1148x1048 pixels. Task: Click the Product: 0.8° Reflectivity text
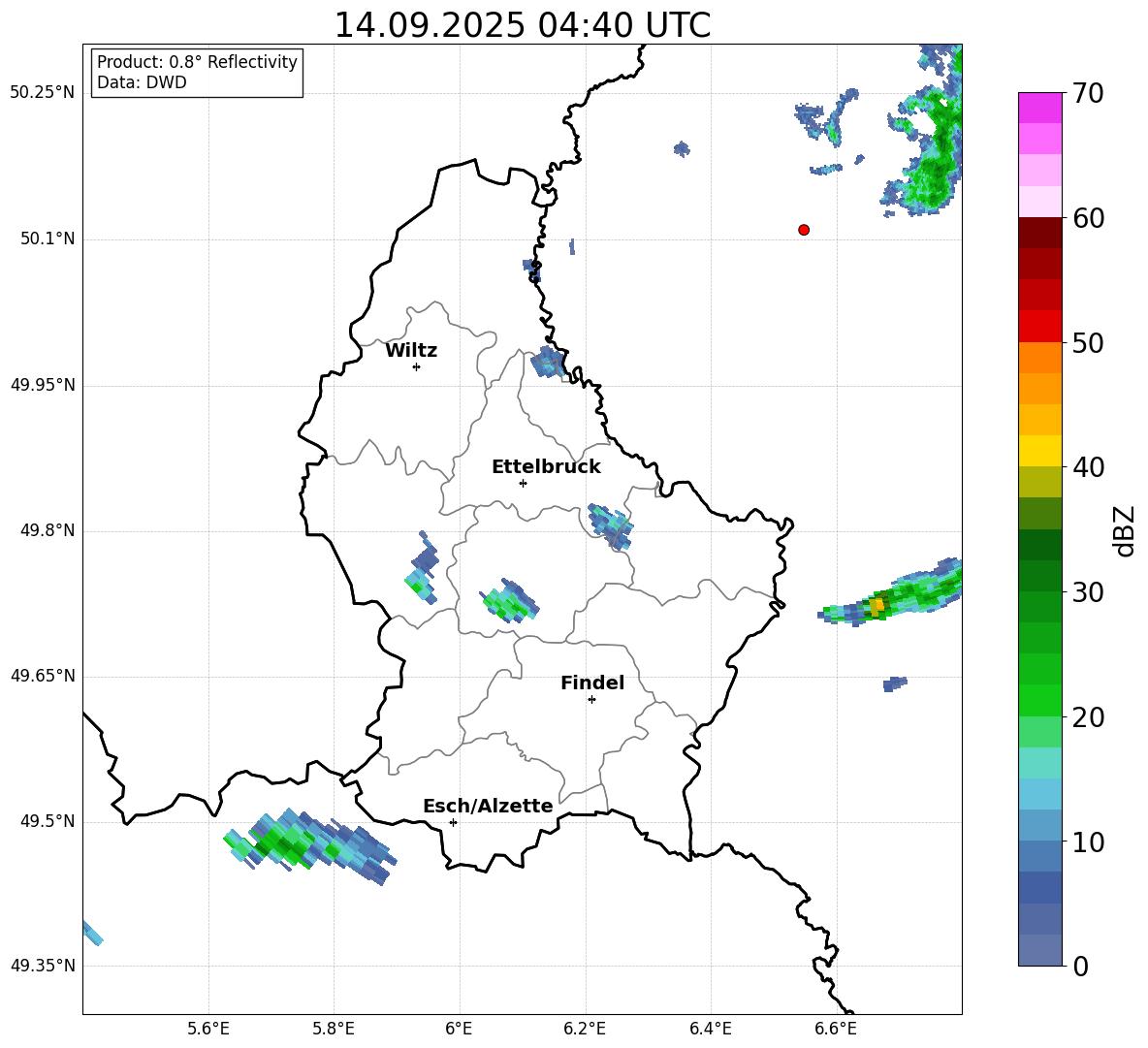pos(197,62)
